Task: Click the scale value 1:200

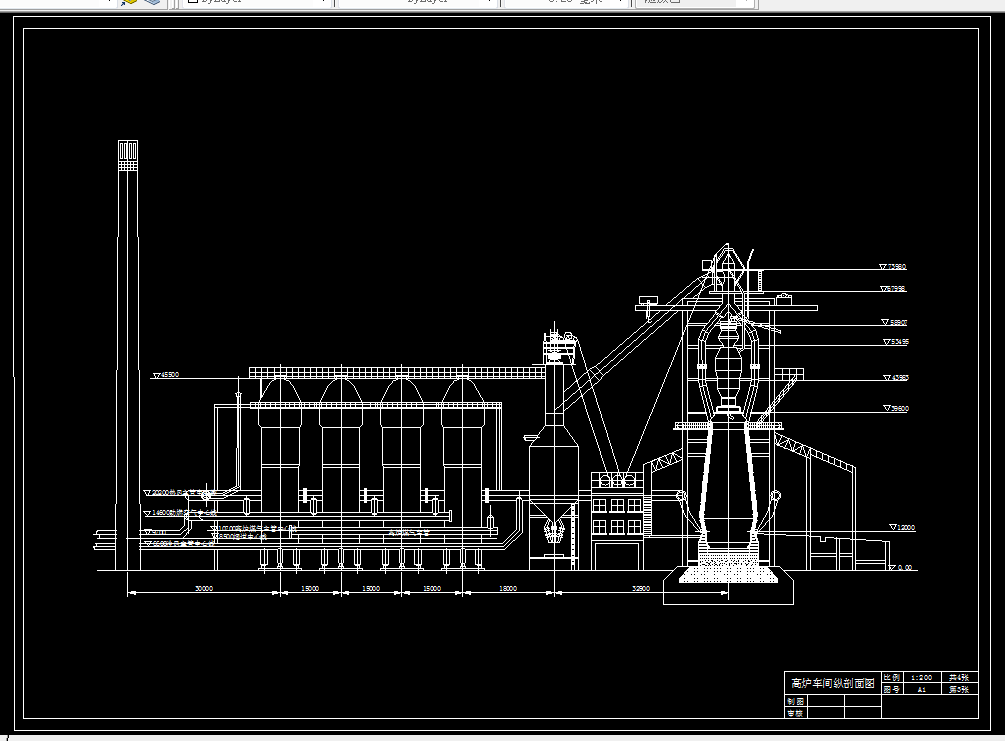Action: [x=922, y=678]
